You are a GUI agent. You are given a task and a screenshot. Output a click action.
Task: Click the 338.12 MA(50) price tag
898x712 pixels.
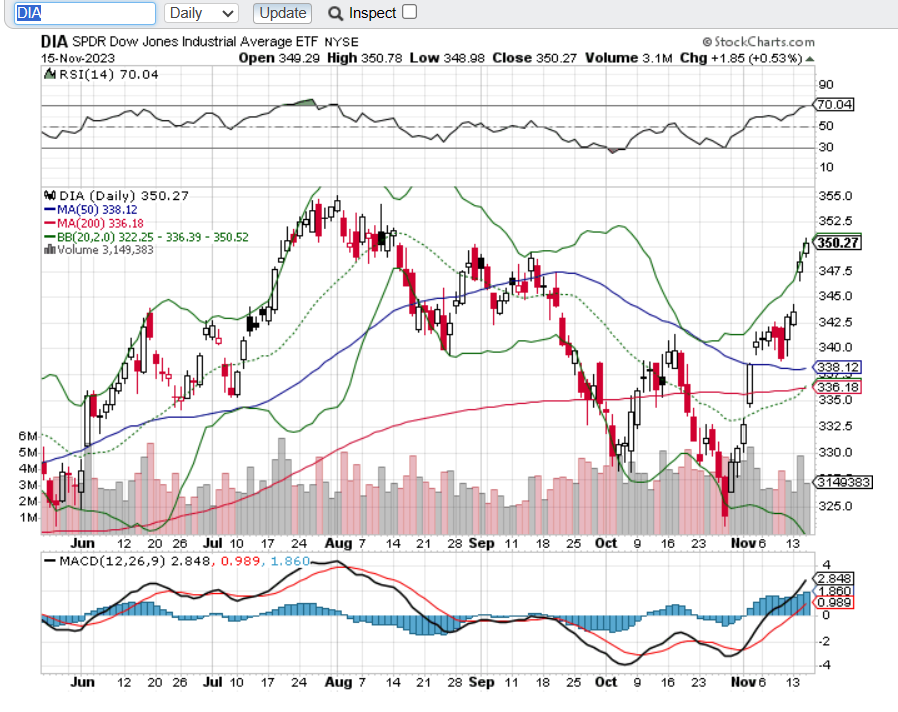[838, 367]
